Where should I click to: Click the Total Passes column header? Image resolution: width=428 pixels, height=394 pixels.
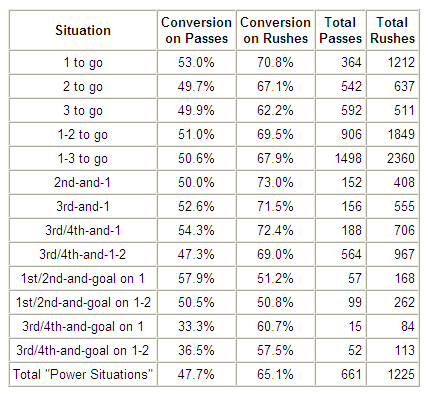(340, 30)
